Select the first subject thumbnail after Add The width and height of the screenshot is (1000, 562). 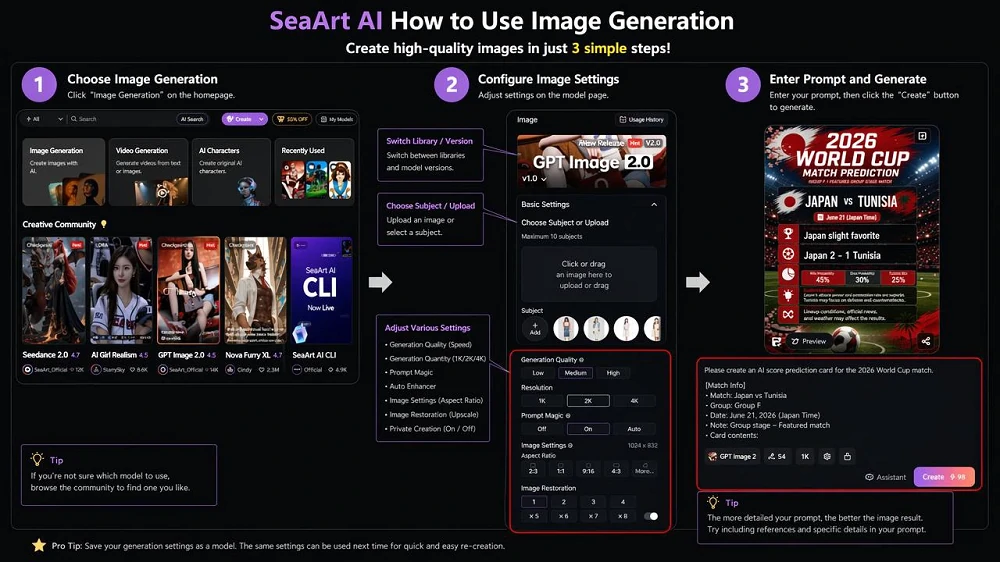tap(566, 329)
